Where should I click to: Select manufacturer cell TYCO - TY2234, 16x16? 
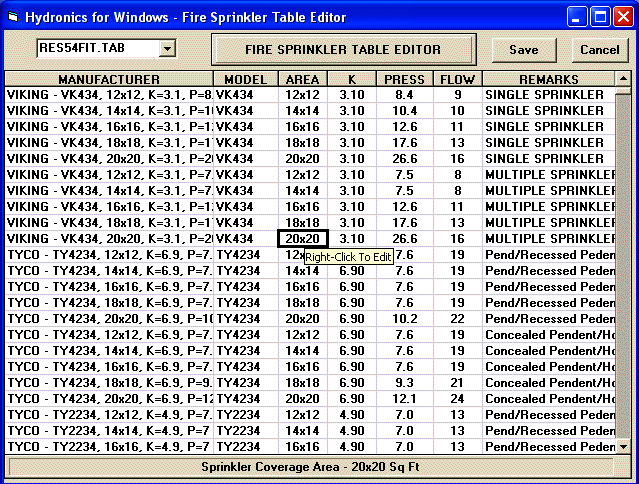[109, 447]
